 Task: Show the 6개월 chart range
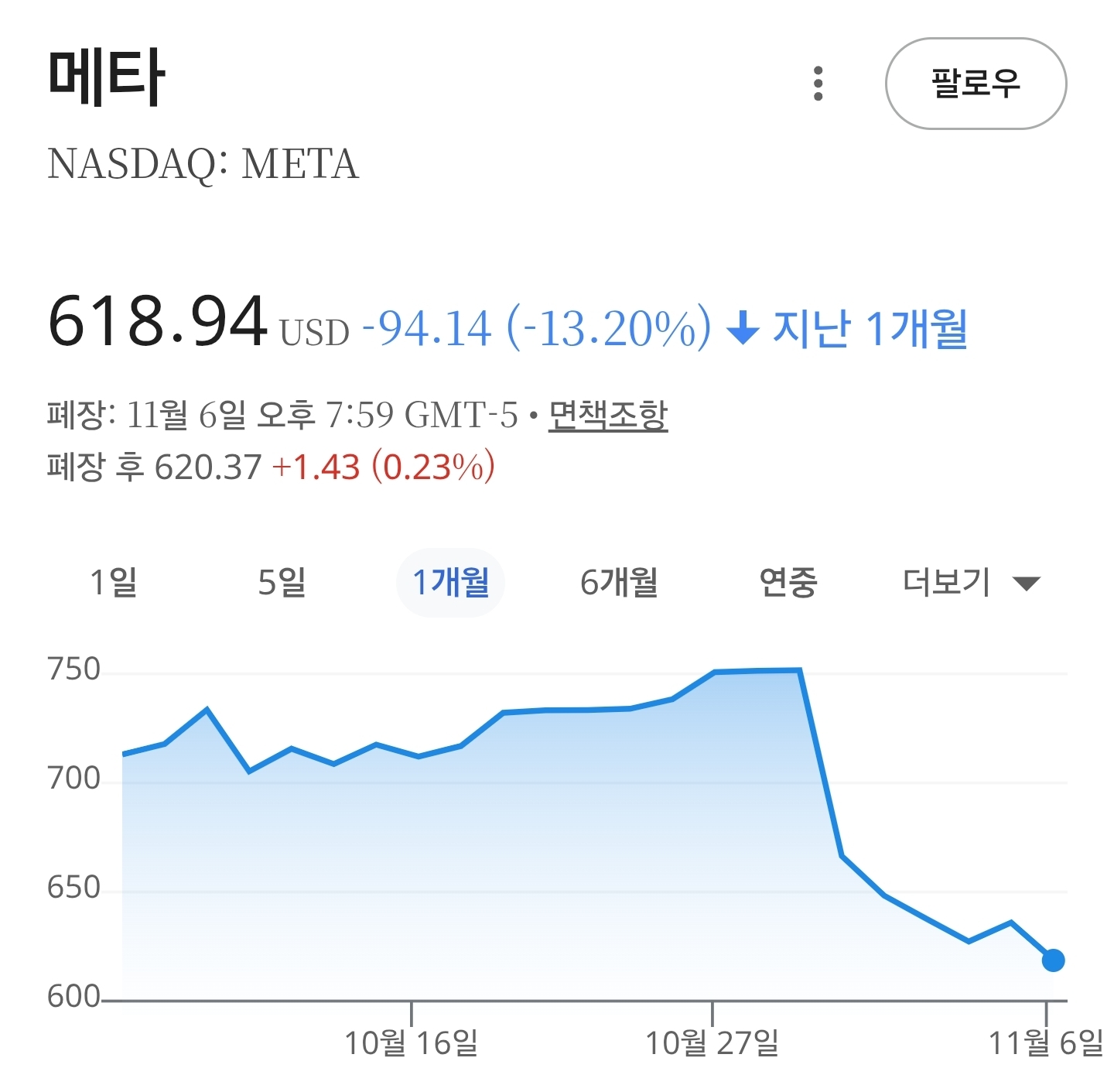619,582
